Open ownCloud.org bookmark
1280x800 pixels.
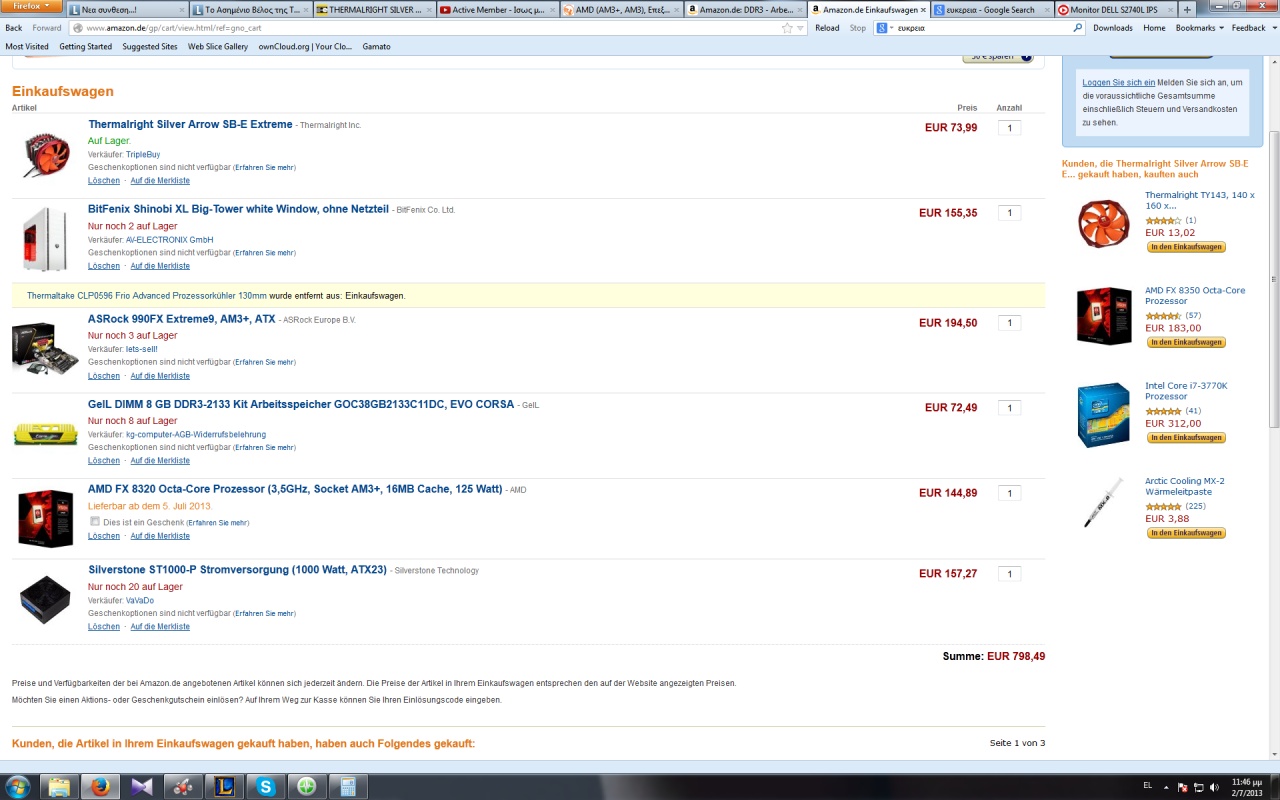tap(305, 47)
